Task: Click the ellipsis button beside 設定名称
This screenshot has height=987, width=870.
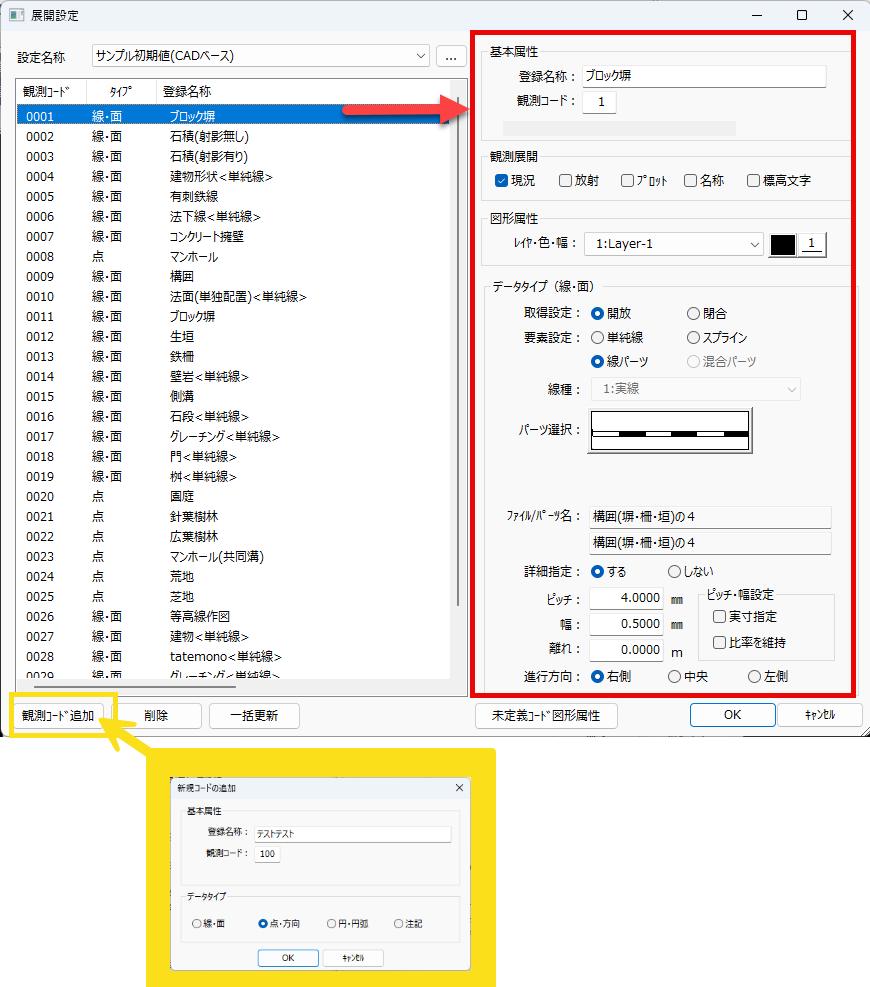Action: click(451, 57)
